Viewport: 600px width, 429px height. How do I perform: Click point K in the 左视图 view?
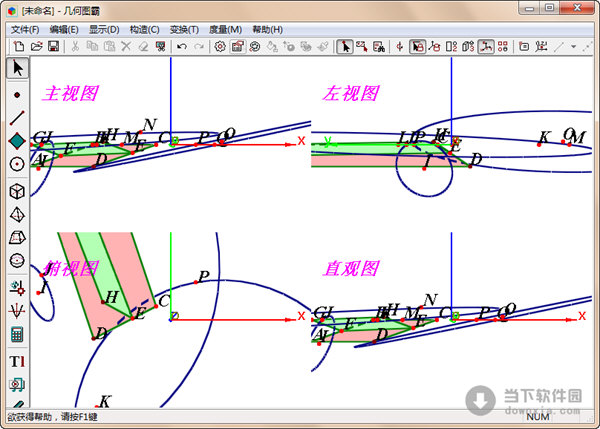(x=539, y=145)
